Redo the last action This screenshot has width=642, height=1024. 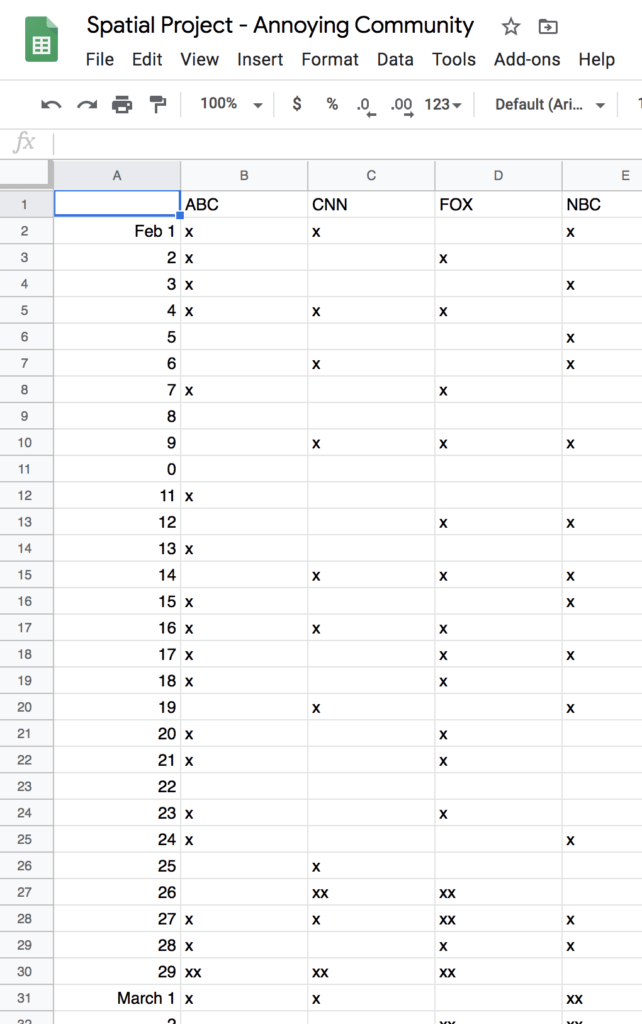(87, 104)
